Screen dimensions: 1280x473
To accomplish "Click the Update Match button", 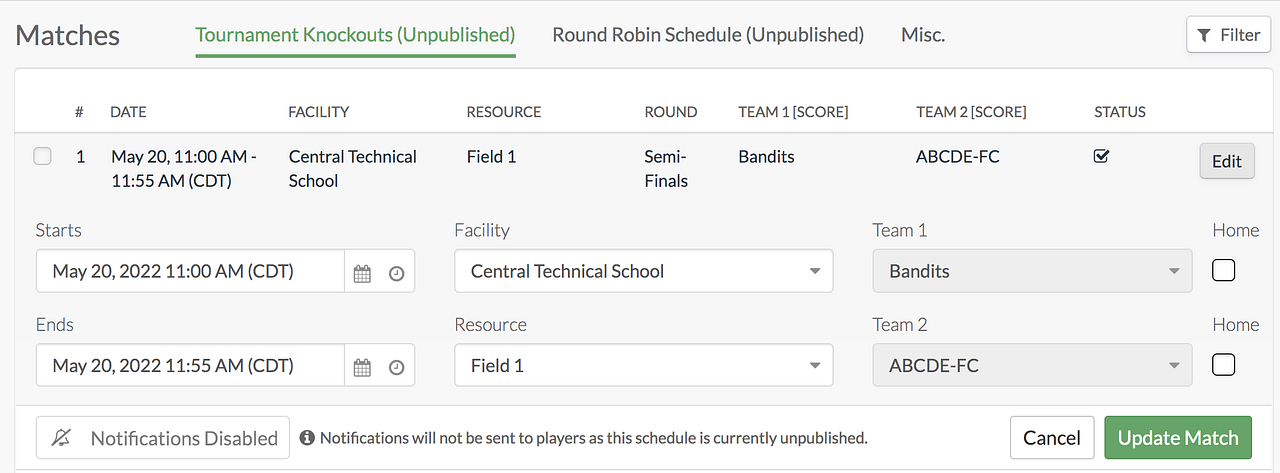I will [1178, 438].
